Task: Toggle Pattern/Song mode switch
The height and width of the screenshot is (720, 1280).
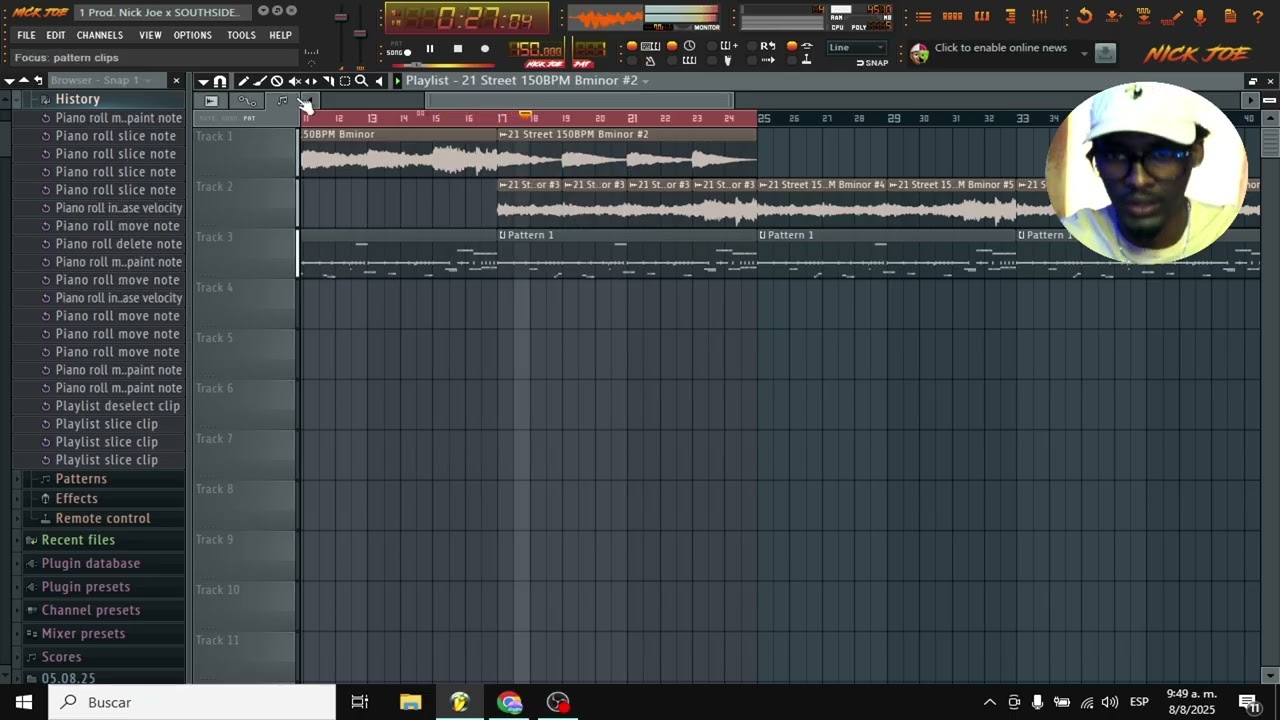Action: tap(407, 52)
